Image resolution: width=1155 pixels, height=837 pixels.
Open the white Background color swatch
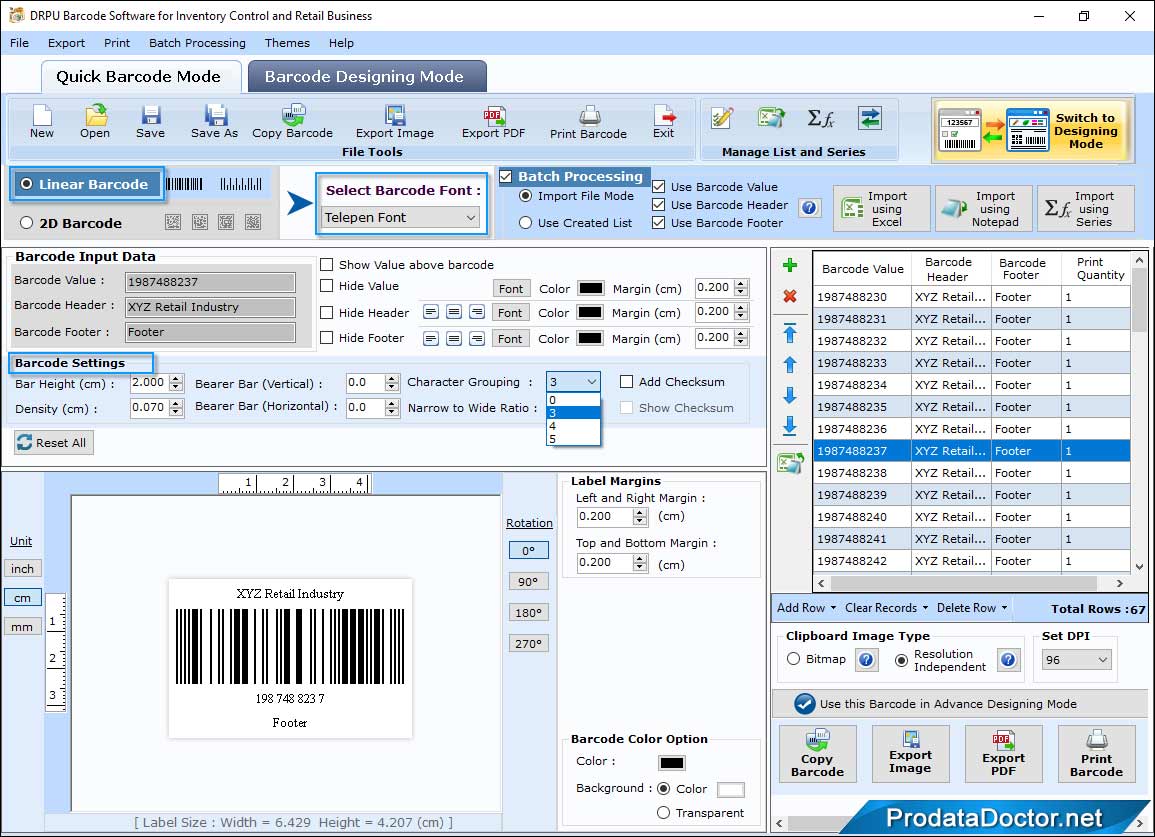731,790
